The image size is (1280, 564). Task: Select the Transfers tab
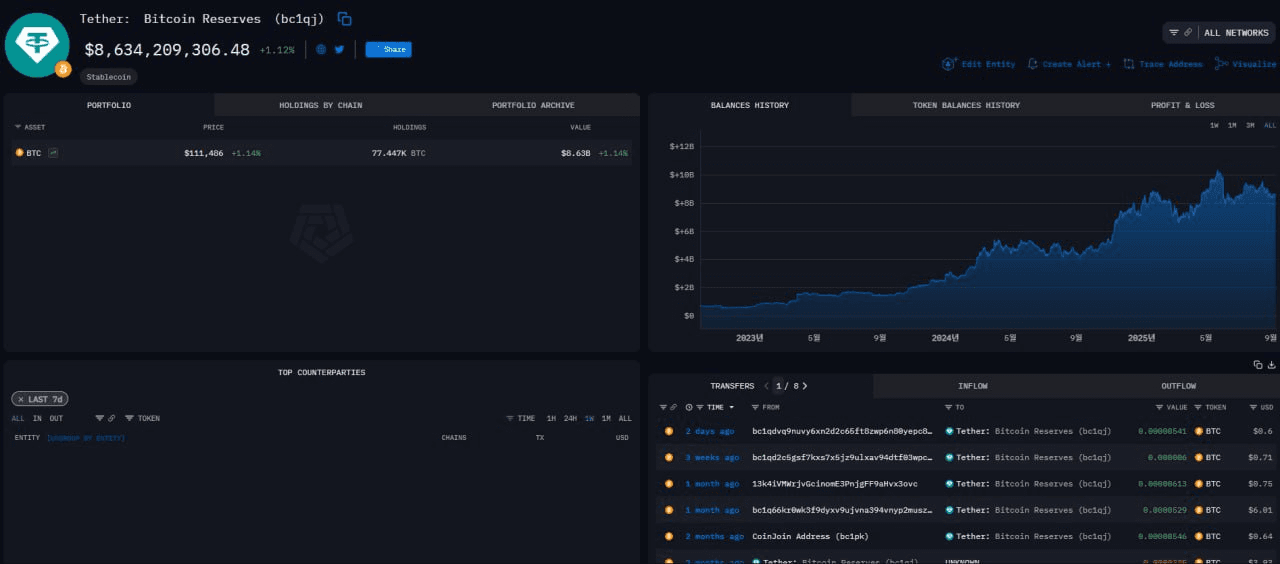tap(732, 386)
